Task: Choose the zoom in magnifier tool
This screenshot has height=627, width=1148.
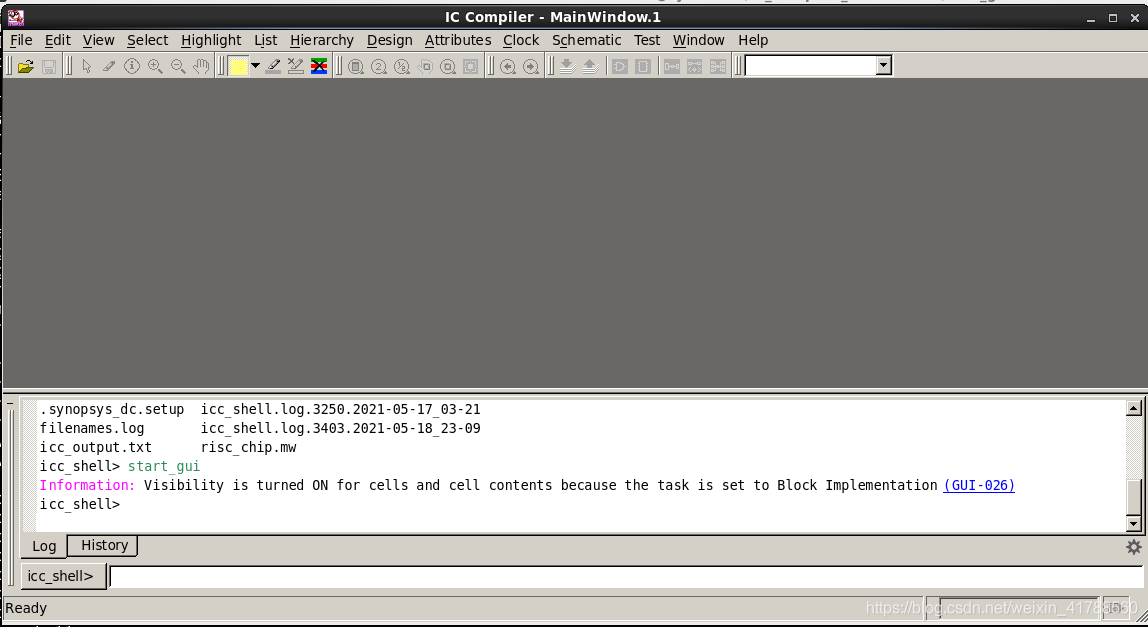Action: [155, 67]
